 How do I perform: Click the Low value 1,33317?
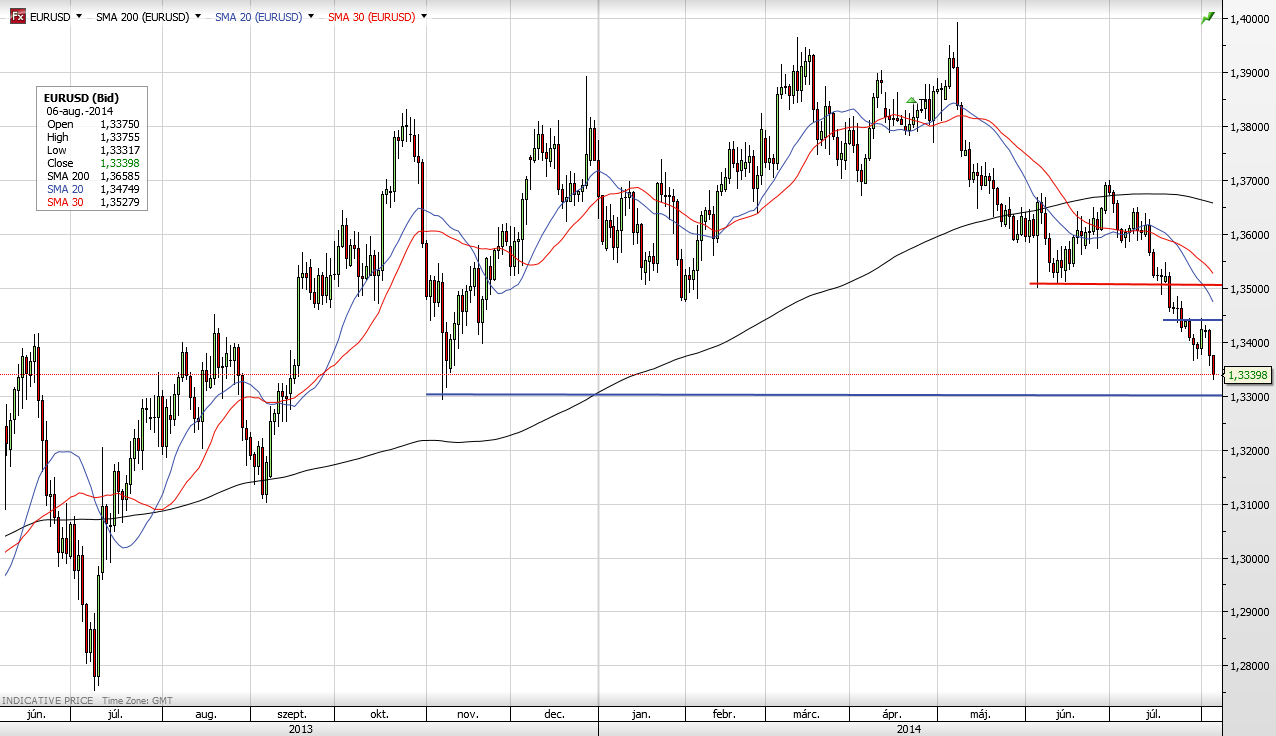click(x=118, y=150)
